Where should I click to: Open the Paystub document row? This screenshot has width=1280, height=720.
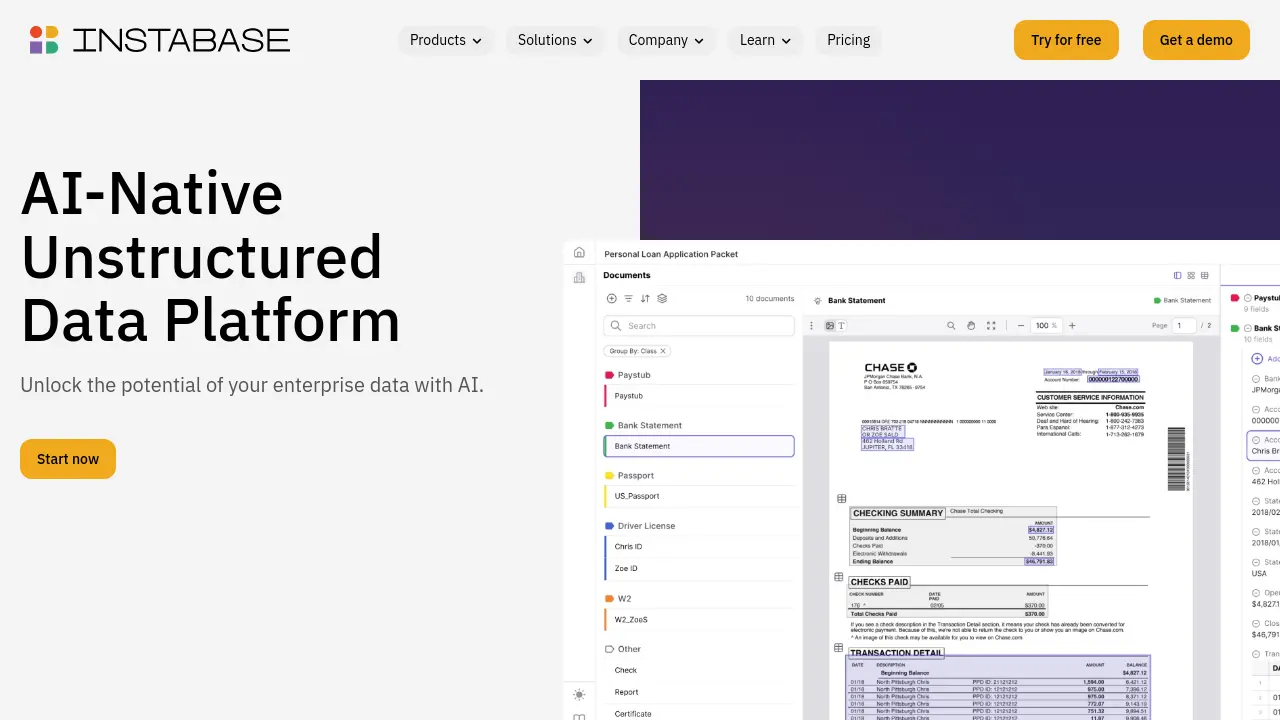click(x=699, y=396)
